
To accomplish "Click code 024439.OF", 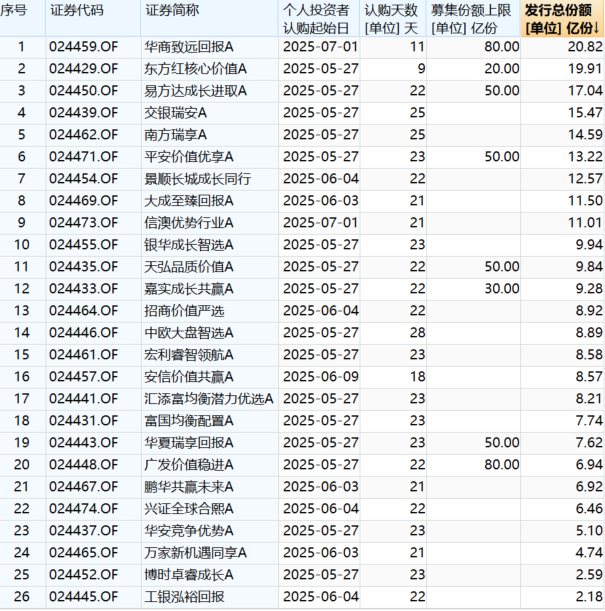I will tap(83, 113).
